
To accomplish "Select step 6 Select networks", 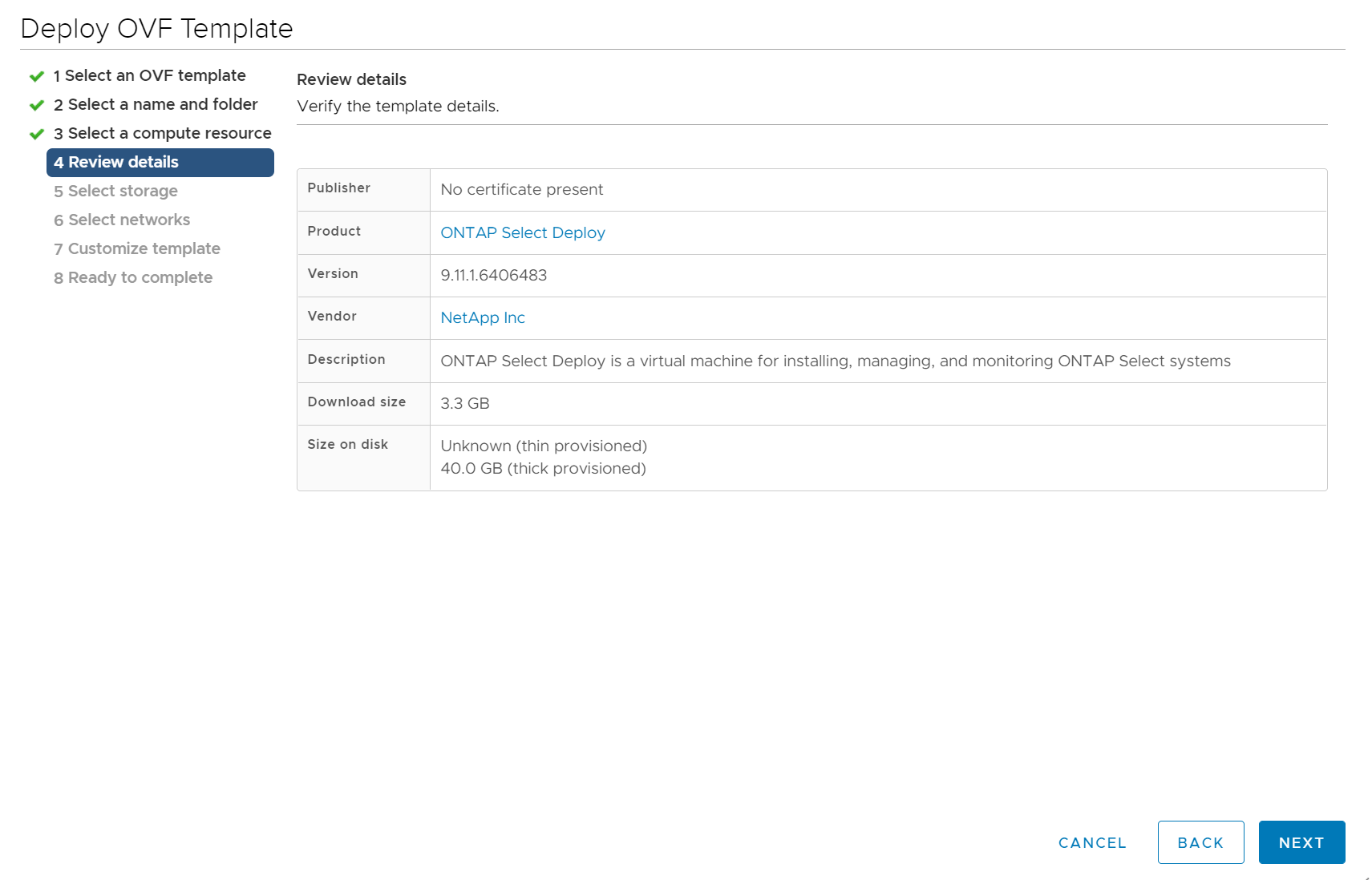I will coord(122,220).
